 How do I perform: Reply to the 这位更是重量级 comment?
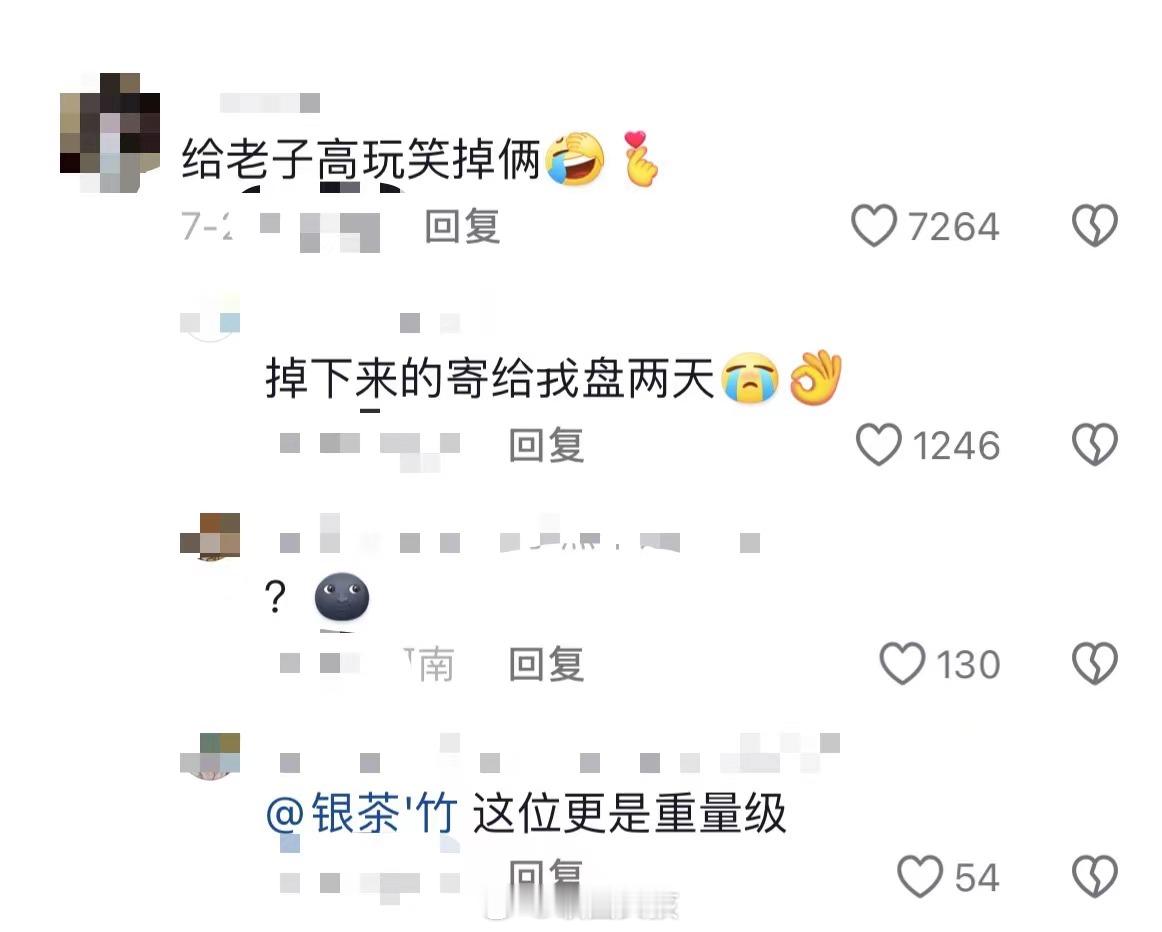[546, 874]
